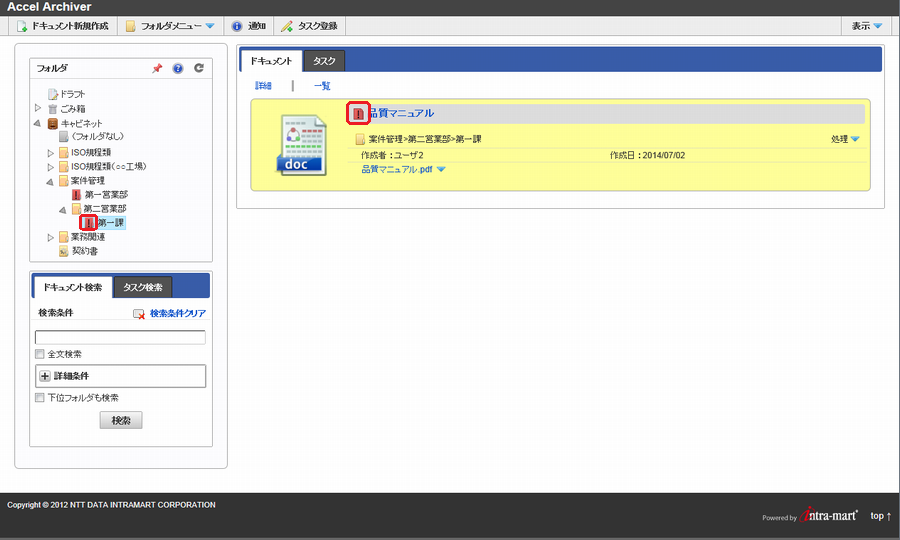Click the 検索 button
Screen dimensions: 900x540
click(121, 421)
